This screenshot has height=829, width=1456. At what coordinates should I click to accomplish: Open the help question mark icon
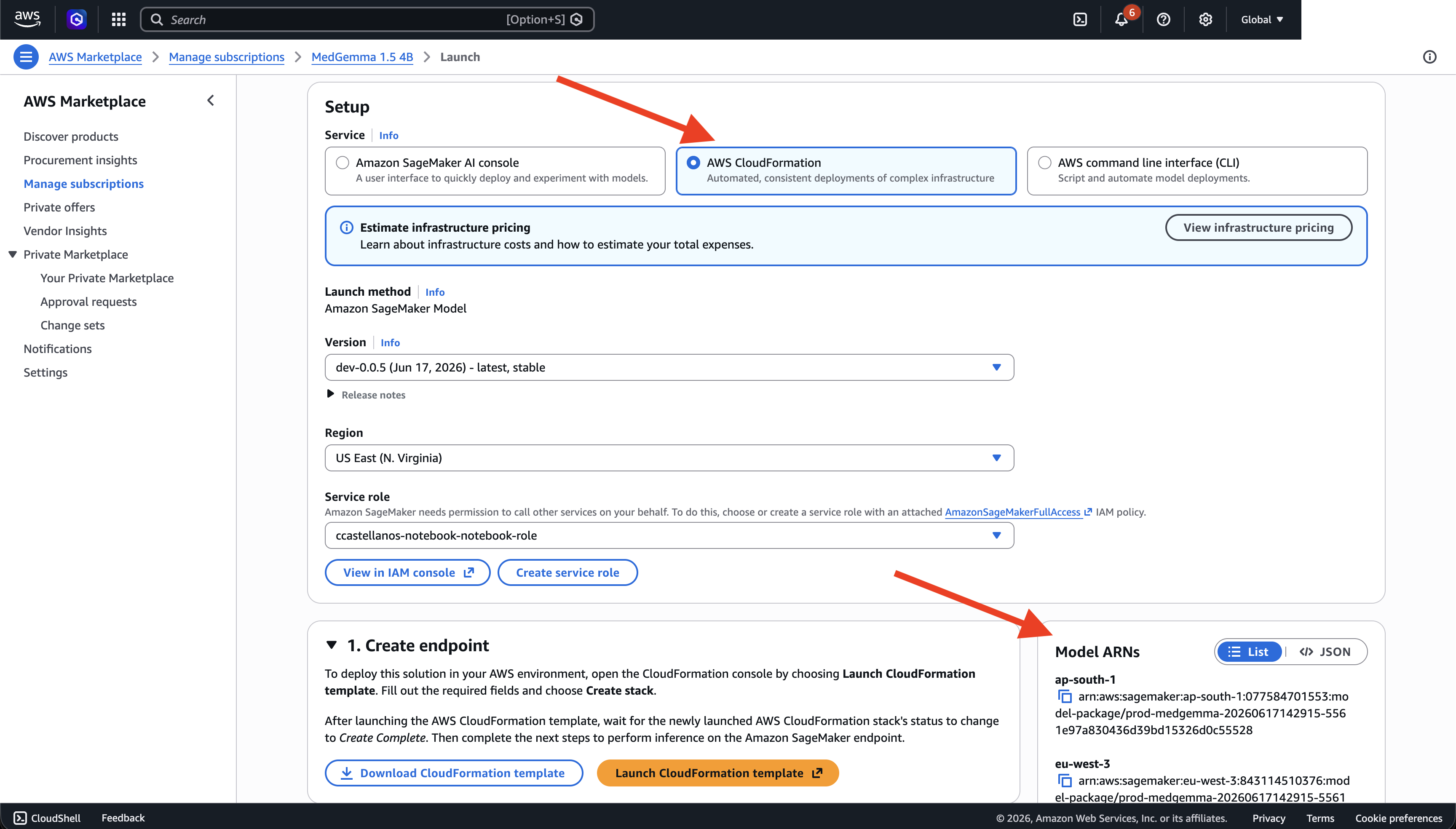tap(1163, 19)
